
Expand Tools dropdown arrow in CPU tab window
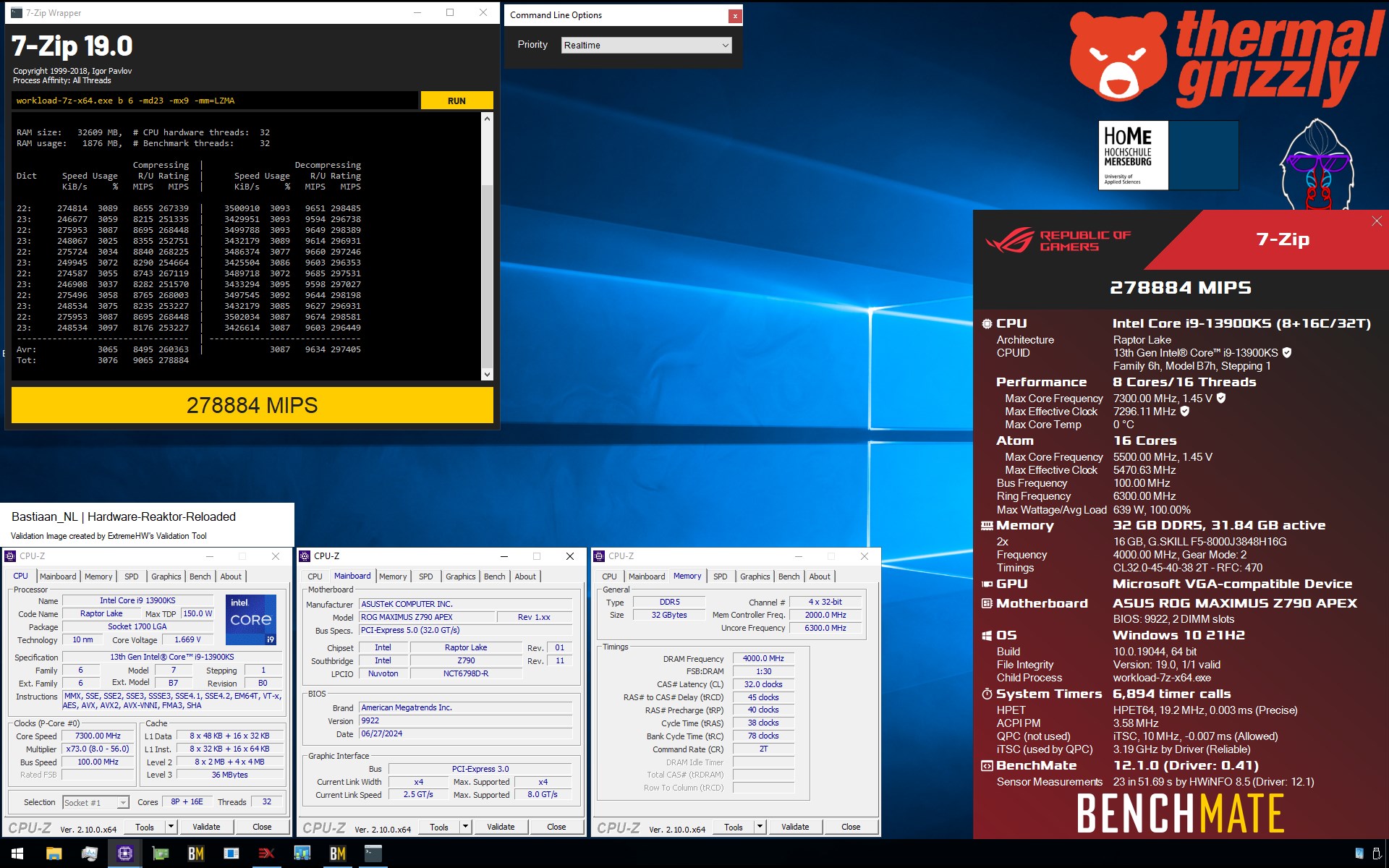click(x=171, y=826)
